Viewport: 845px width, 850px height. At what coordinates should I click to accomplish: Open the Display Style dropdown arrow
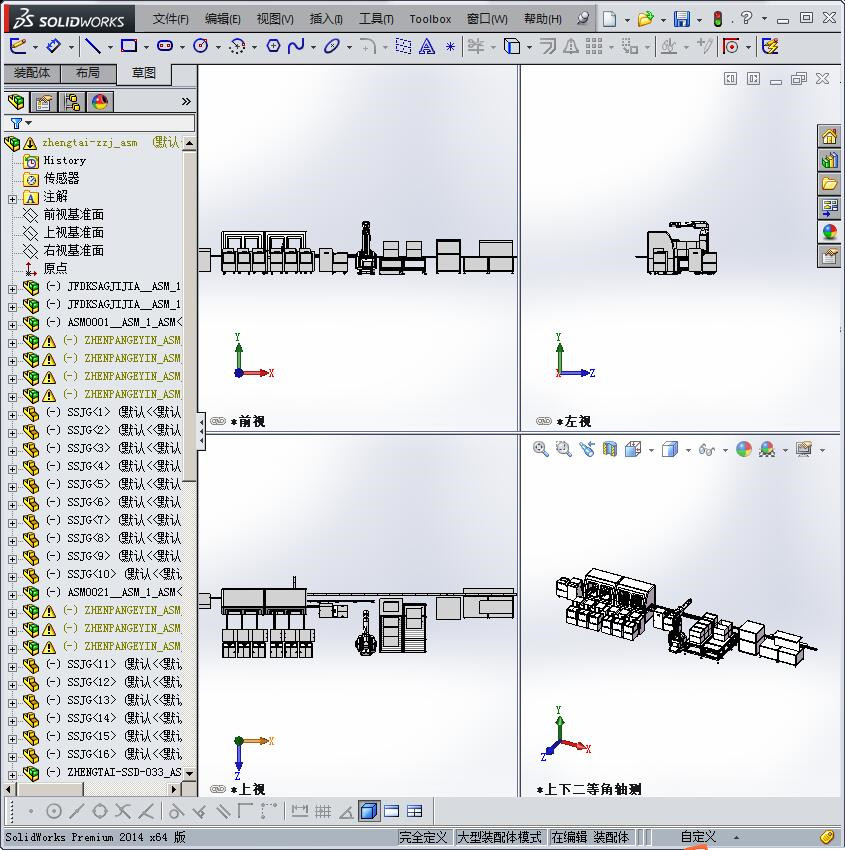[x=688, y=450]
